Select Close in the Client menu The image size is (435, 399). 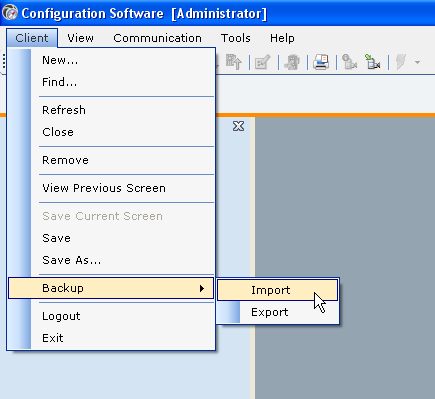111,132
